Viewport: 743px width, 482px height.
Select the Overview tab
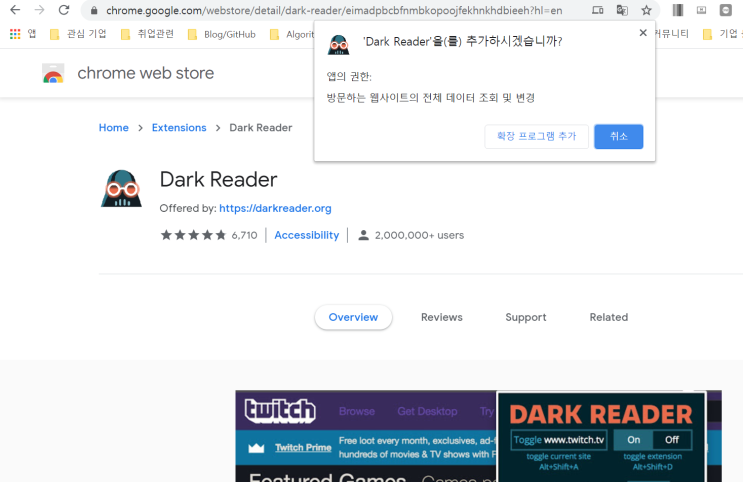point(353,317)
